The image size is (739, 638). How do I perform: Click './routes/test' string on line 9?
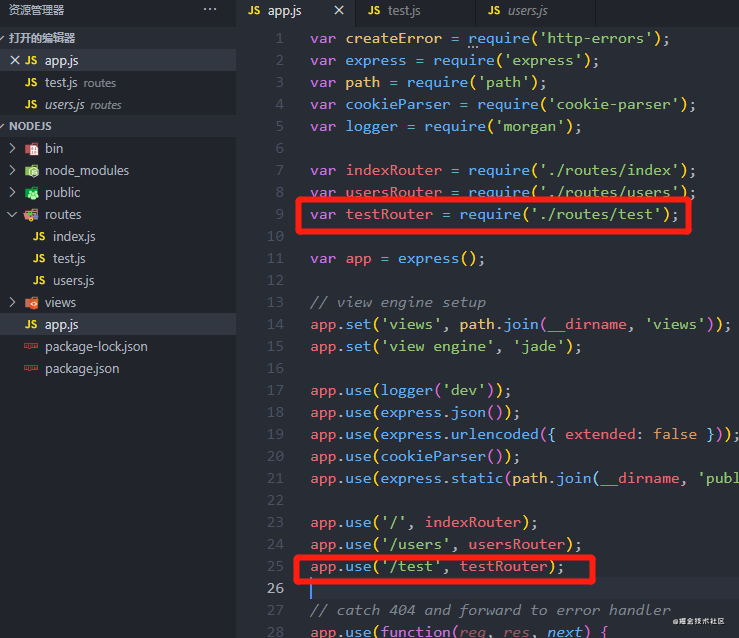coord(596,214)
